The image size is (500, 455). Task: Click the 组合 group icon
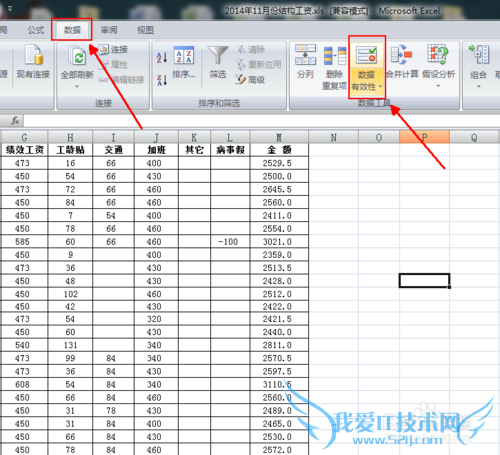[479, 55]
